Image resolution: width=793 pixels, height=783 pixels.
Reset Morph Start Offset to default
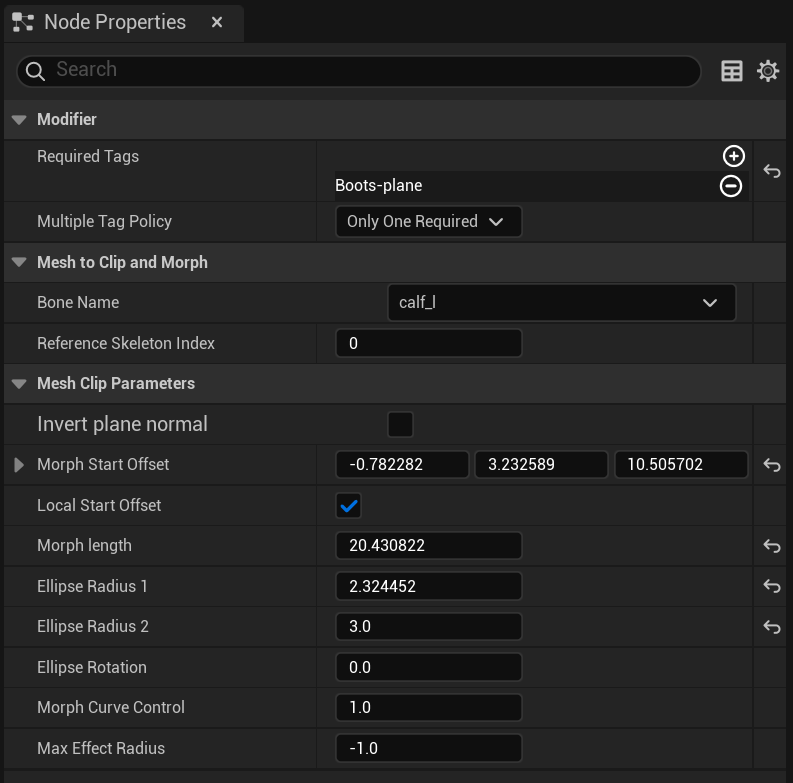pos(772,464)
